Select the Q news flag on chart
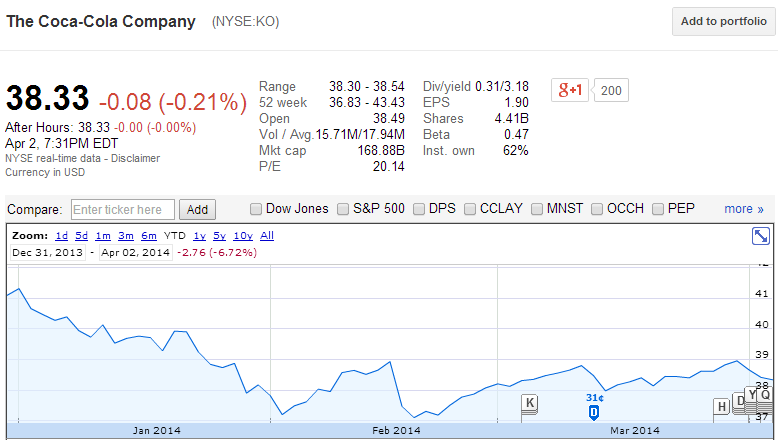 coord(766,395)
